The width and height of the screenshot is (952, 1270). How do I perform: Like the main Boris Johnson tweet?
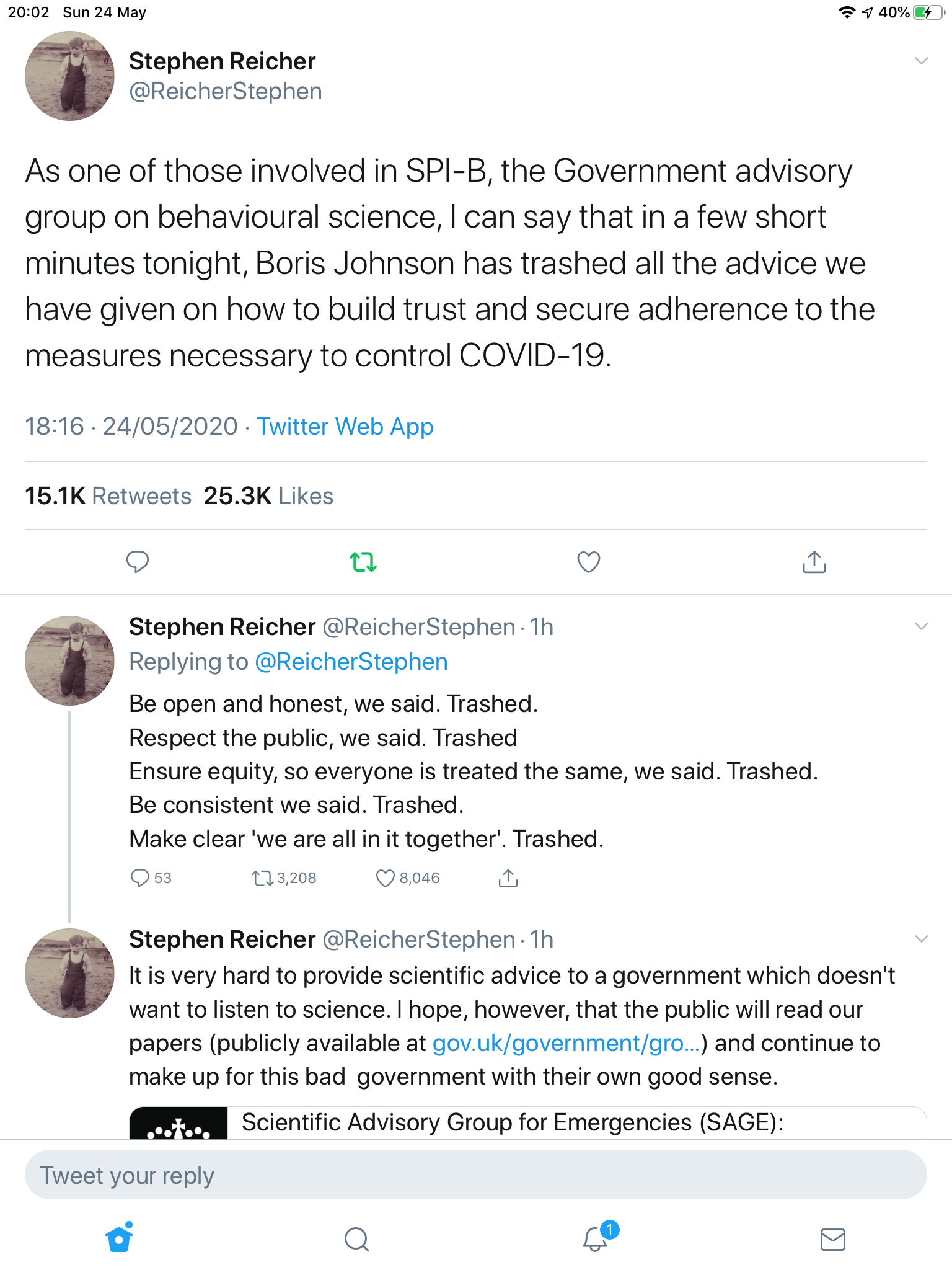coord(588,562)
